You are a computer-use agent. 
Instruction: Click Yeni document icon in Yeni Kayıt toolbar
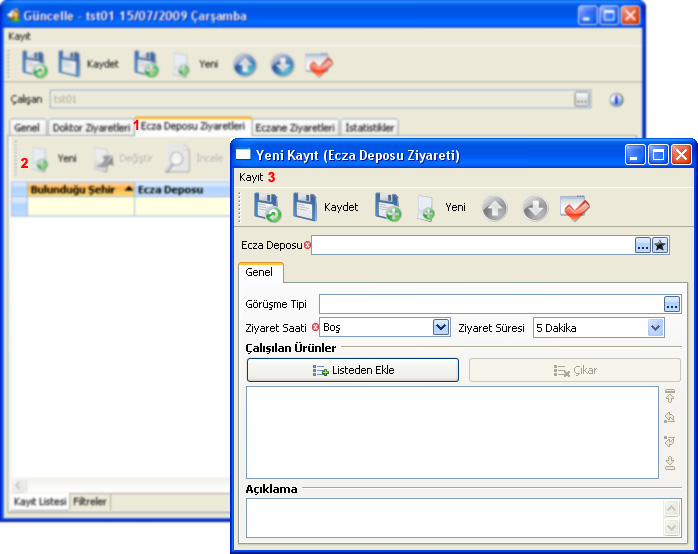point(425,208)
